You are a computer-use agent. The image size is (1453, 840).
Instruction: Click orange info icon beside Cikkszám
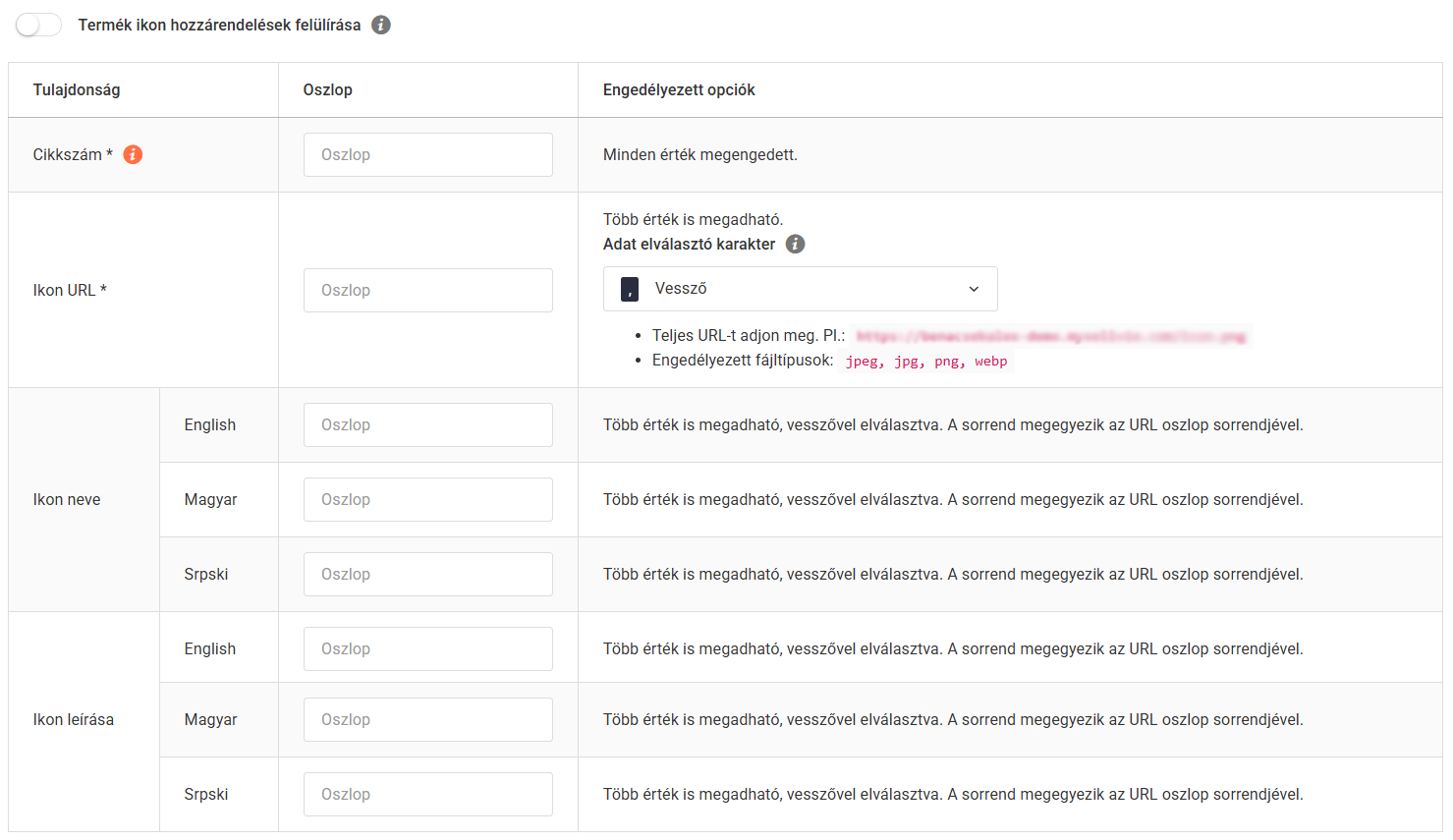[133, 154]
